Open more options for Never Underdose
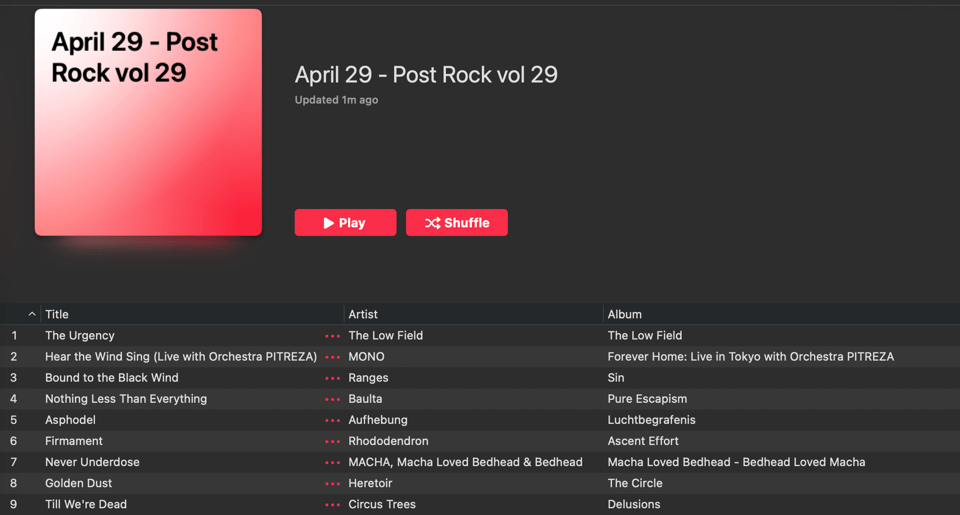The image size is (960, 515). tap(332, 462)
